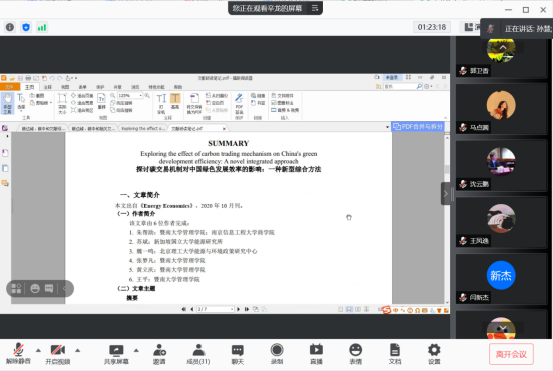Select the Typewriter tool in ribbon
The height and width of the screenshot is (371, 553).
[161, 103]
